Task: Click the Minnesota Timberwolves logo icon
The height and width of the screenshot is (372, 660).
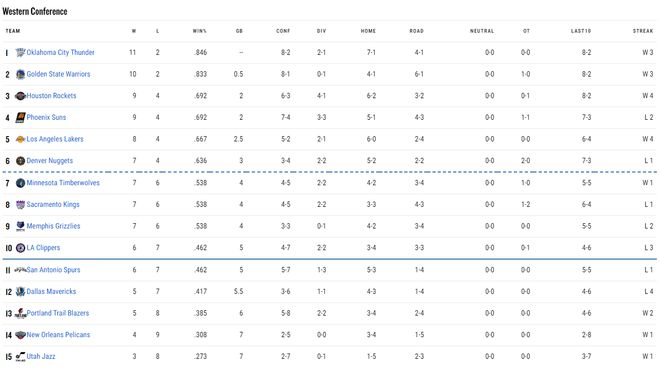Action: pos(20,183)
